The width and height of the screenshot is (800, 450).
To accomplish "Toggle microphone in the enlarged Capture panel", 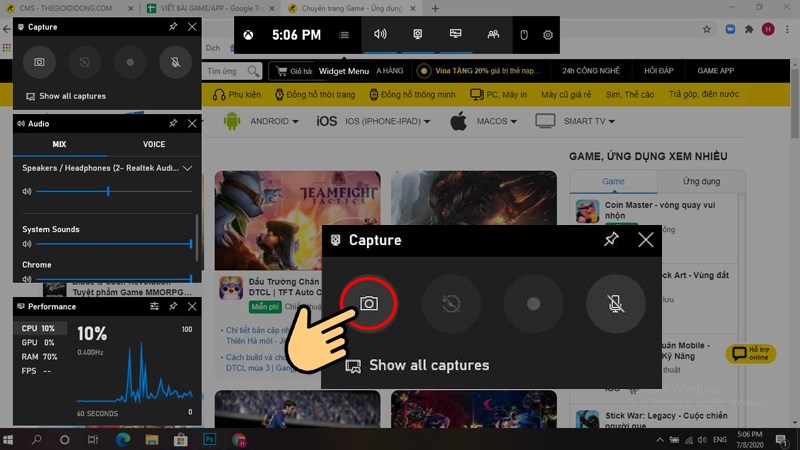I will point(616,303).
